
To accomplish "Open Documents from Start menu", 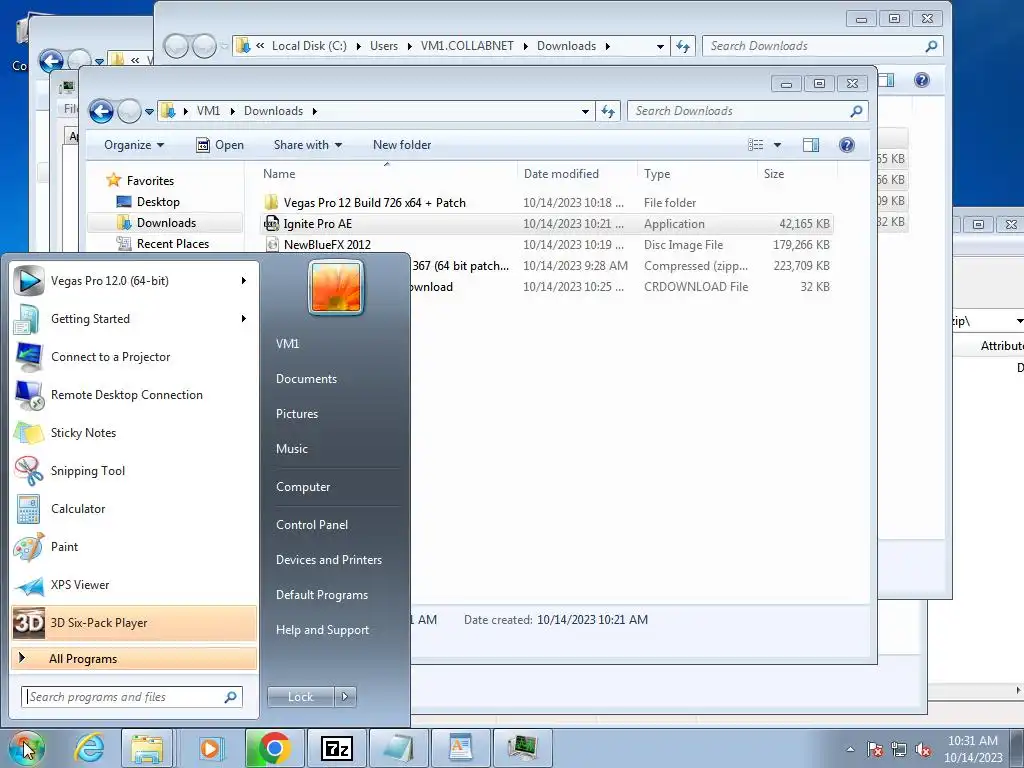I will (306, 379).
